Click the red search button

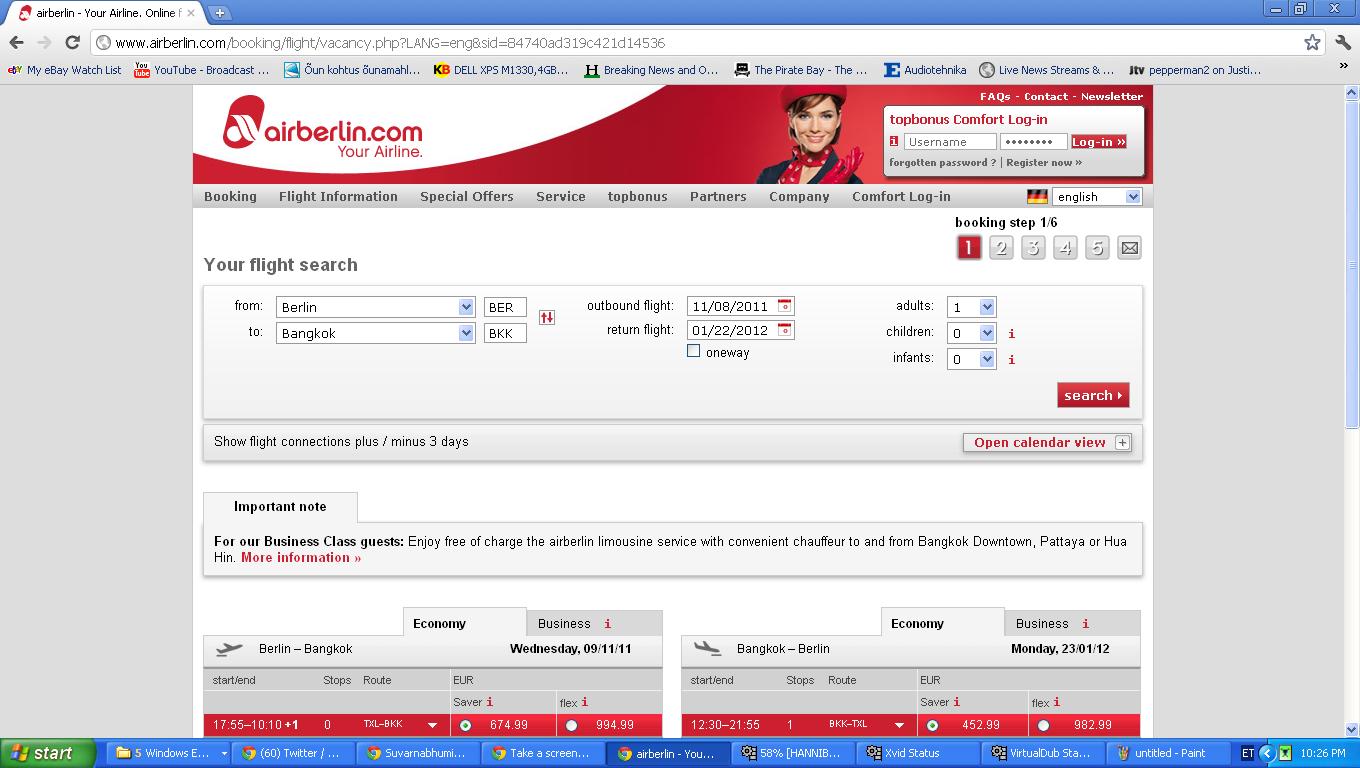click(1093, 395)
